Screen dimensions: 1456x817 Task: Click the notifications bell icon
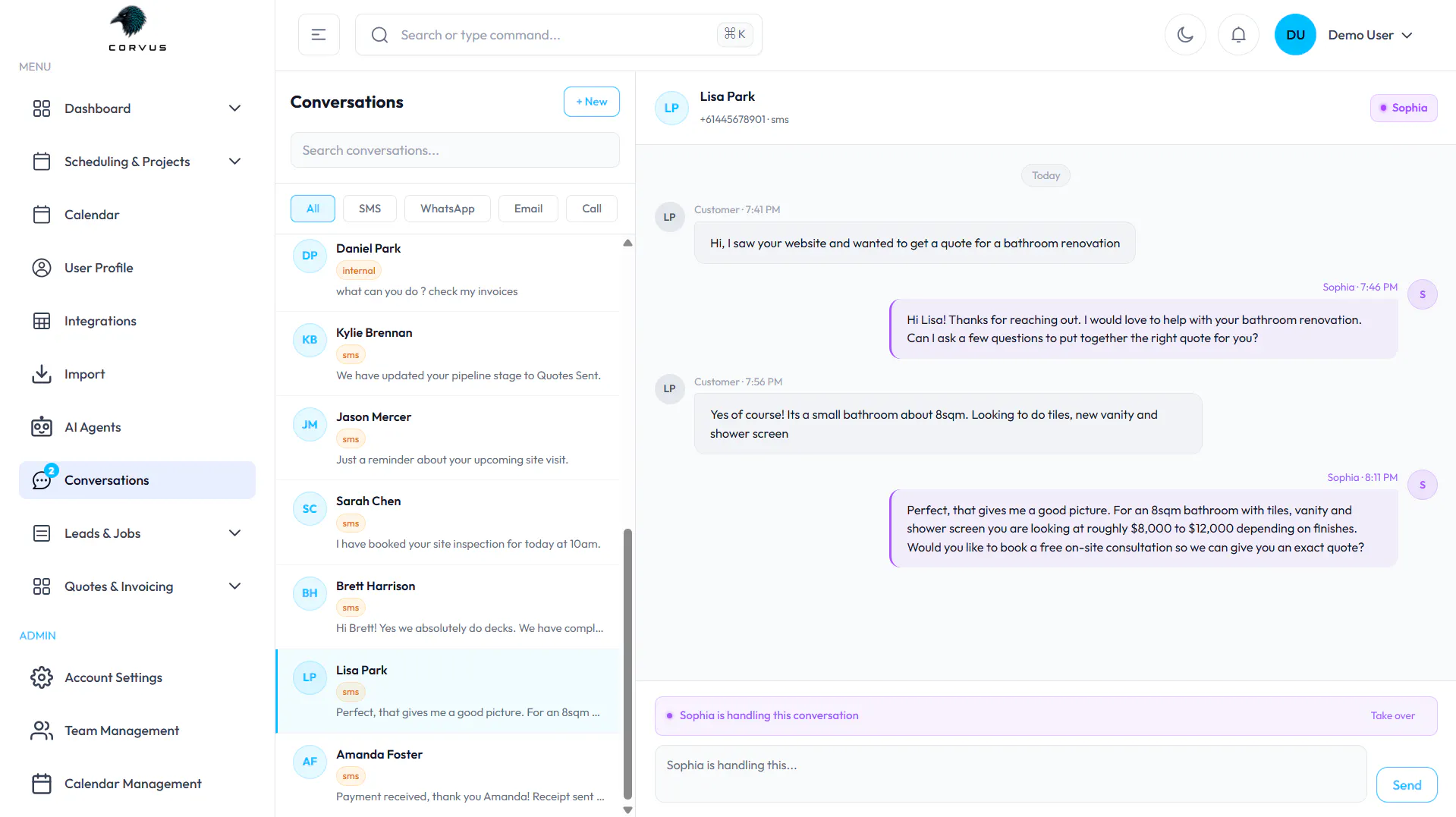[x=1238, y=35]
